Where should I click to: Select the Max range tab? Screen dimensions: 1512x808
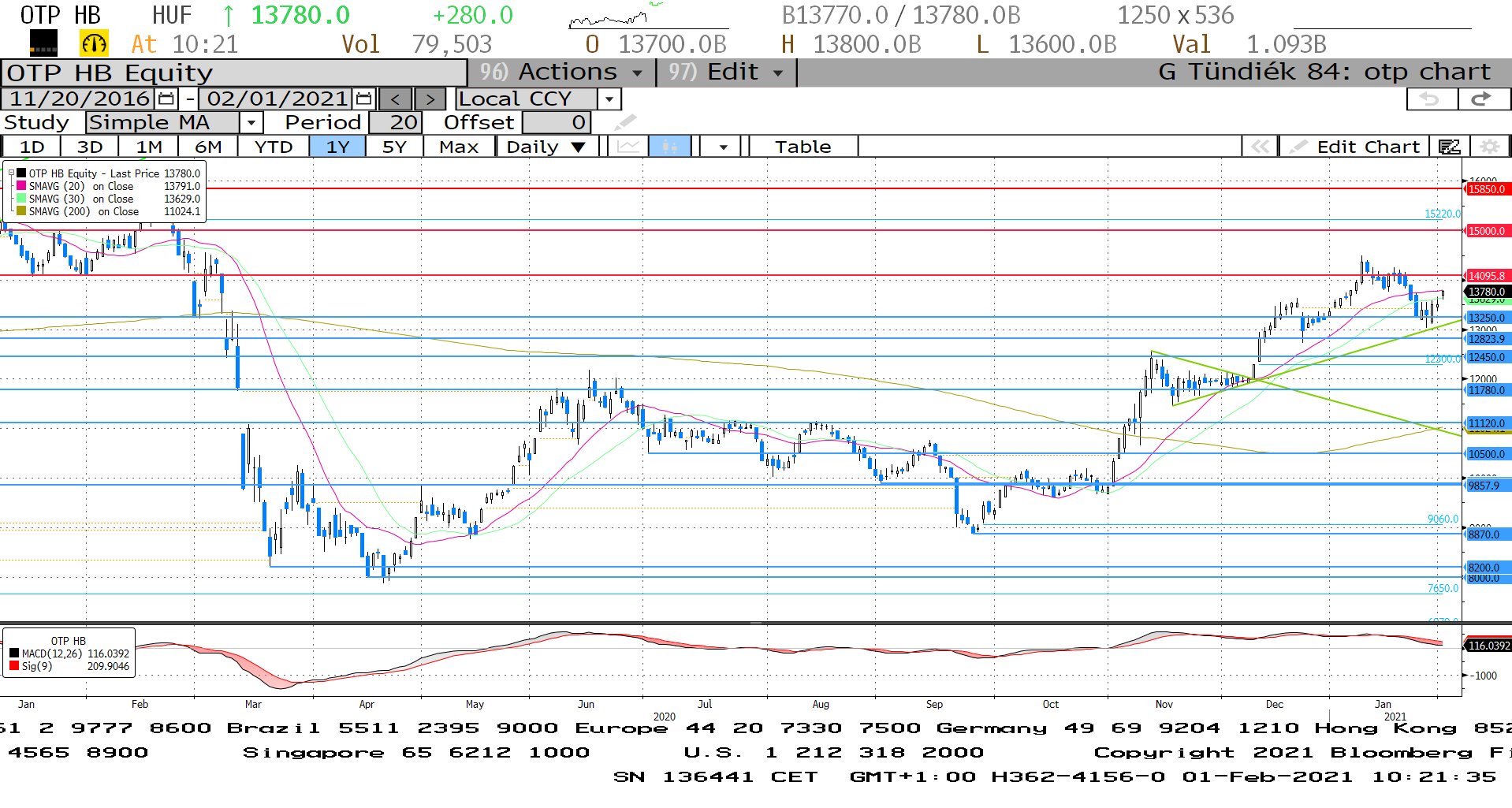(459, 147)
